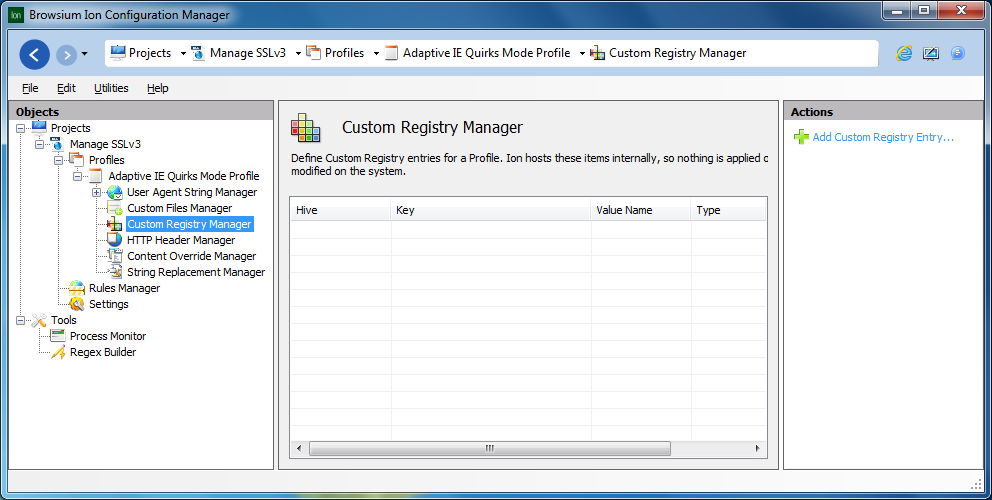The height and width of the screenshot is (500, 992).
Task: Open dropdown arrow after Projects breadcrumb
Action: click(x=183, y=54)
